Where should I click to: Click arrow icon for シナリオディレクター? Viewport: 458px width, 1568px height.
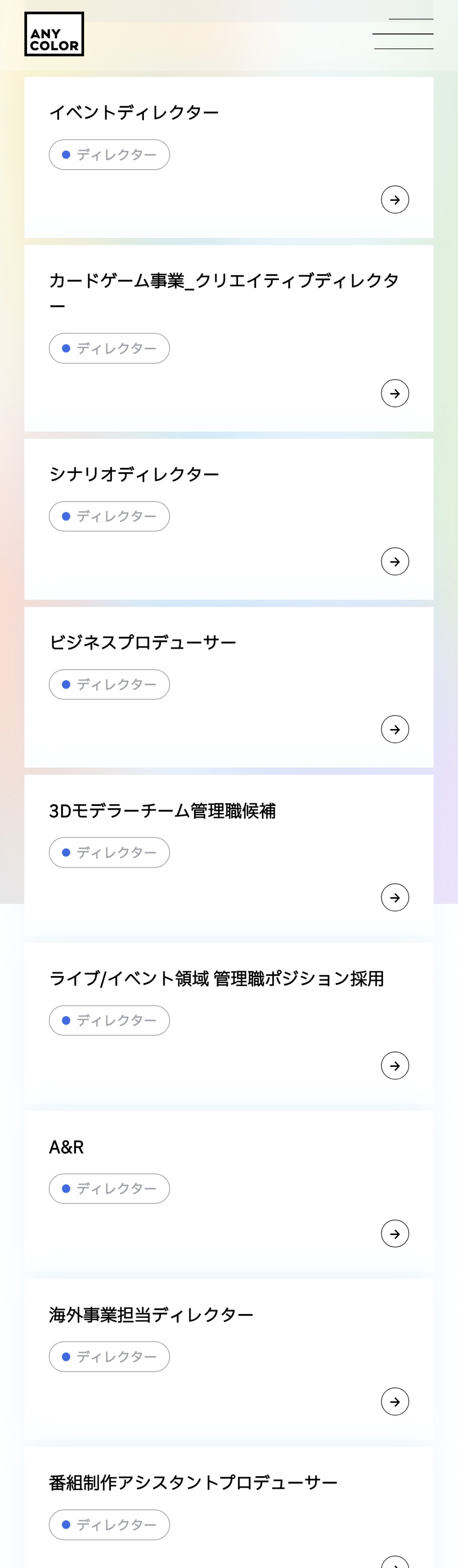pyautogui.click(x=395, y=561)
